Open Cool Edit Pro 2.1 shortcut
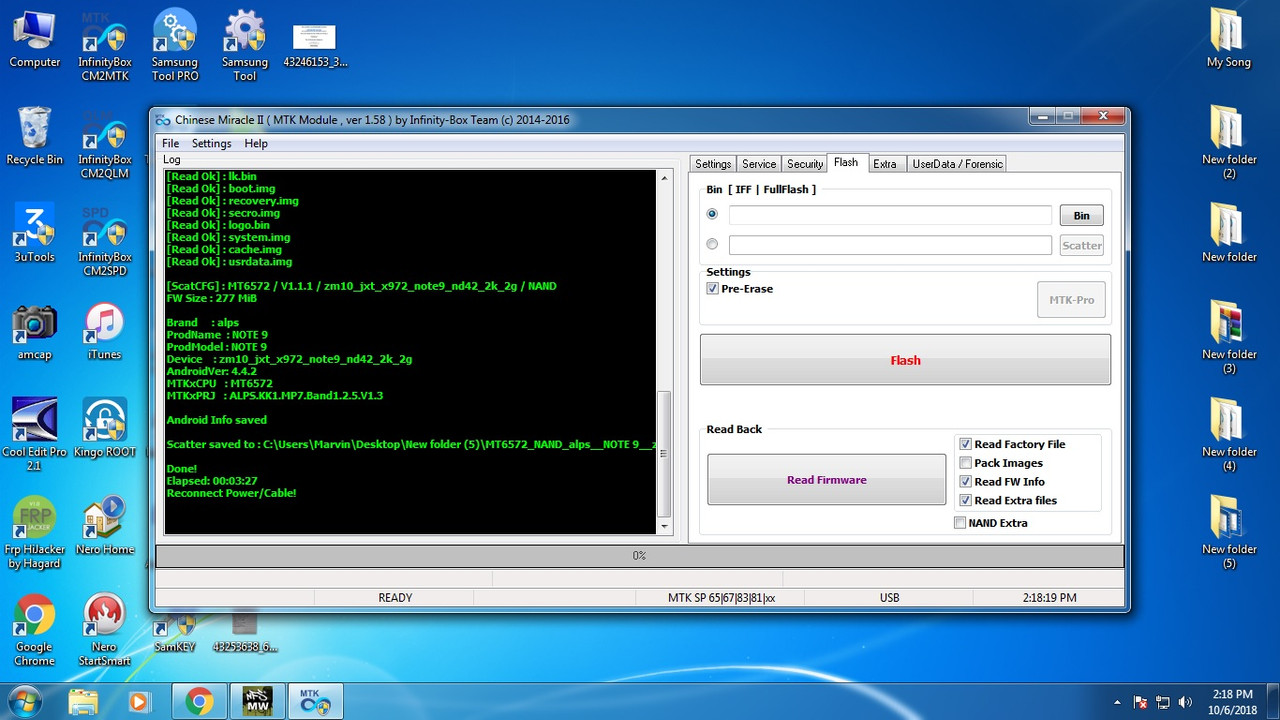 pos(34,435)
